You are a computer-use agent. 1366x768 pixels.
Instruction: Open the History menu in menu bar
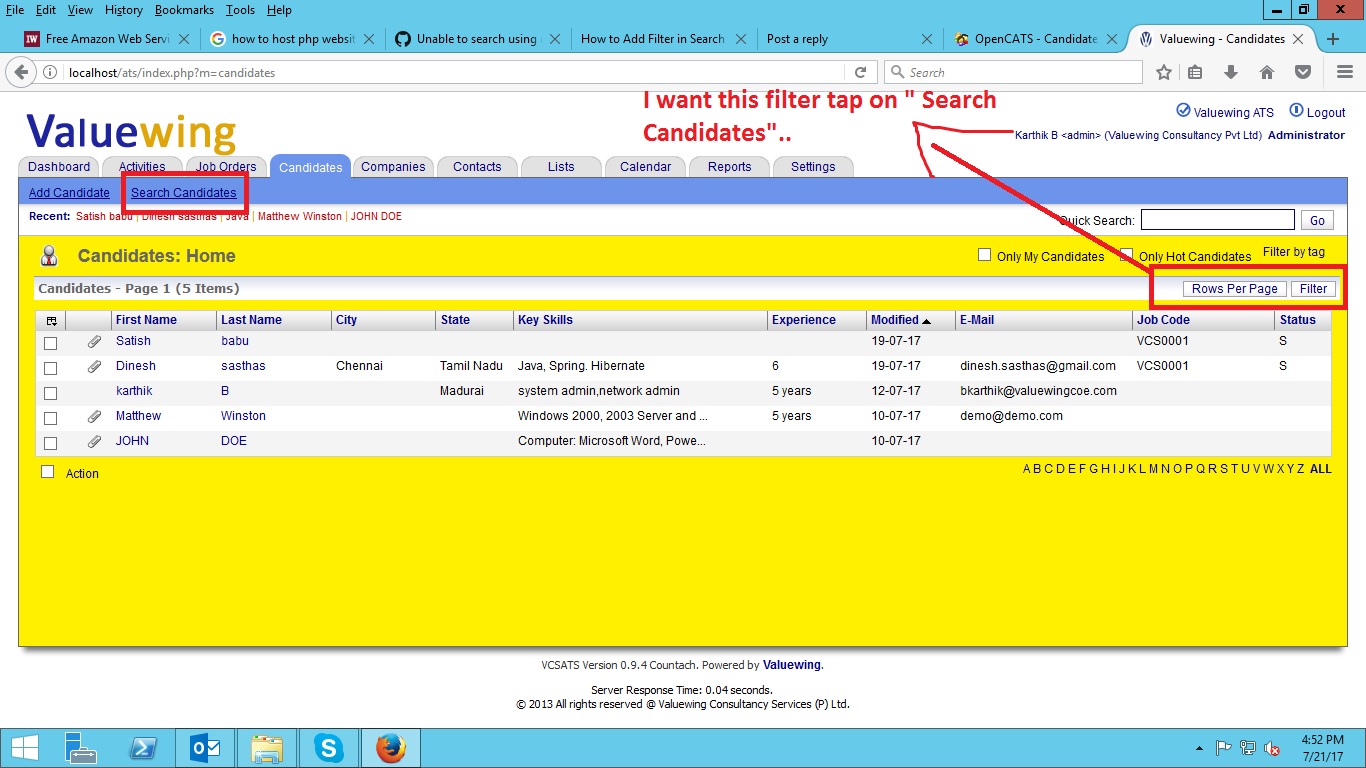pyautogui.click(x=123, y=10)
